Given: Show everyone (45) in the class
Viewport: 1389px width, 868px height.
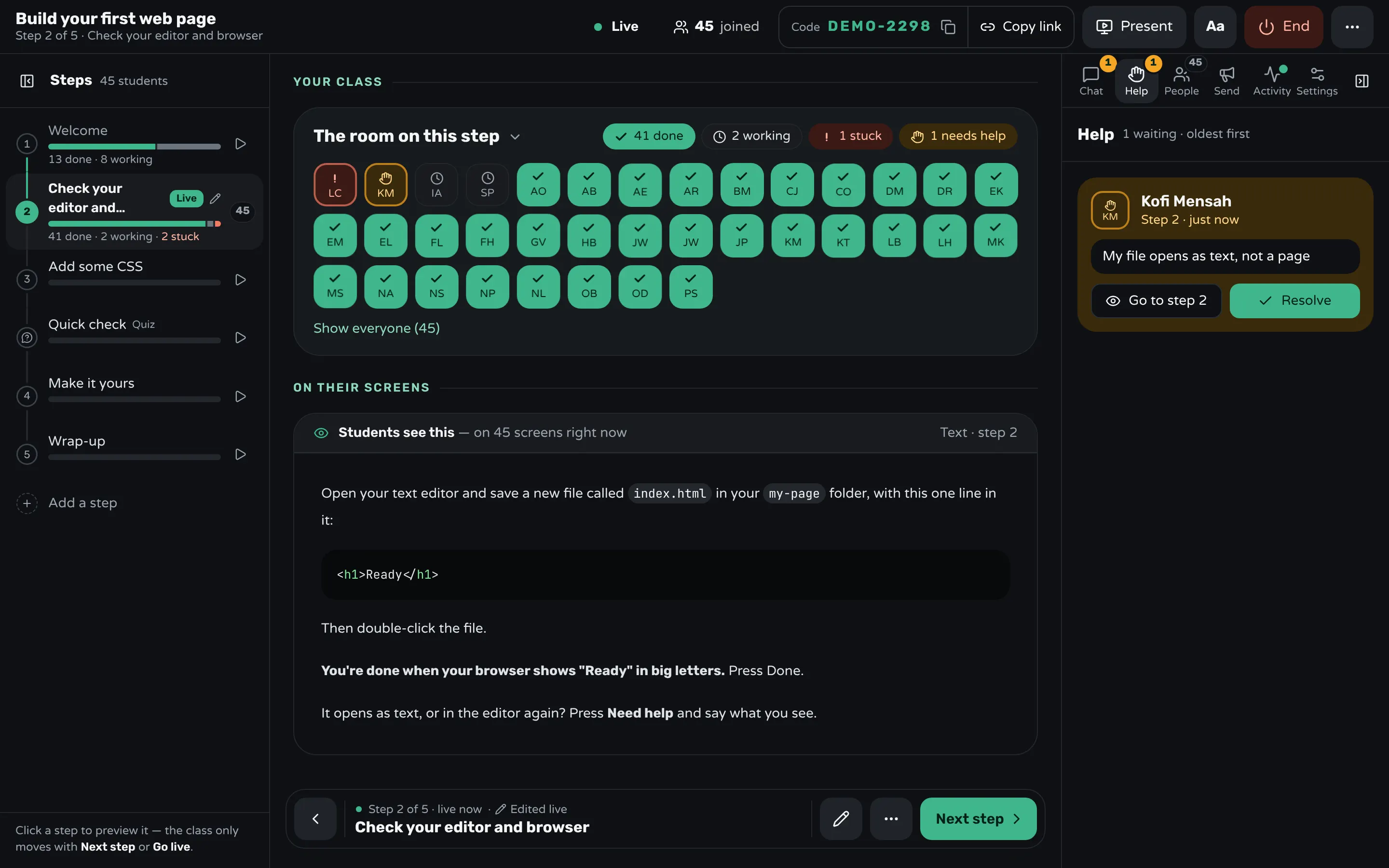Looking at the screenshot, I should [x=377, y=328].
